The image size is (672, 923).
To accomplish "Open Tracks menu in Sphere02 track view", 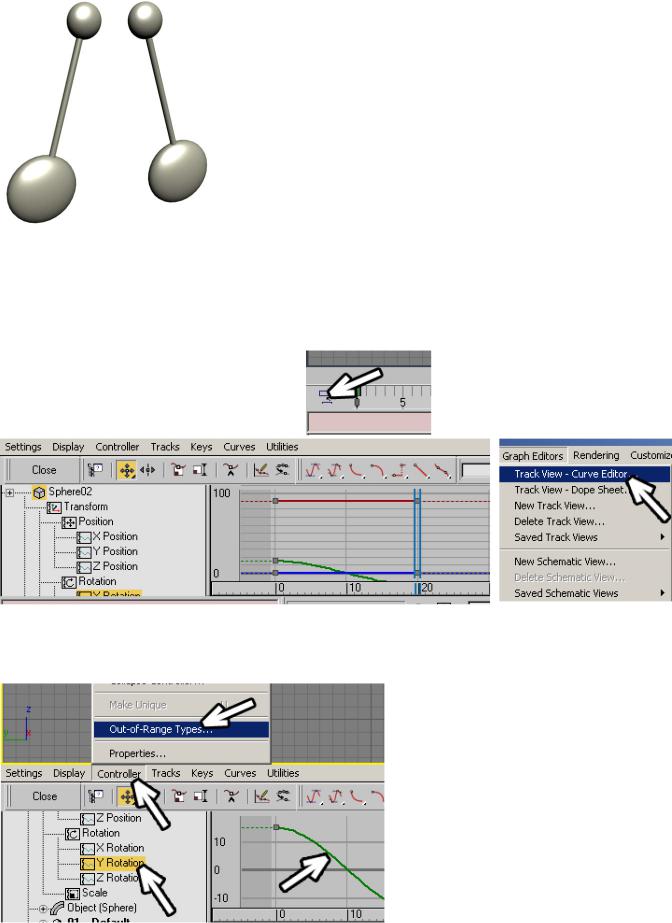I will (165, 447).
